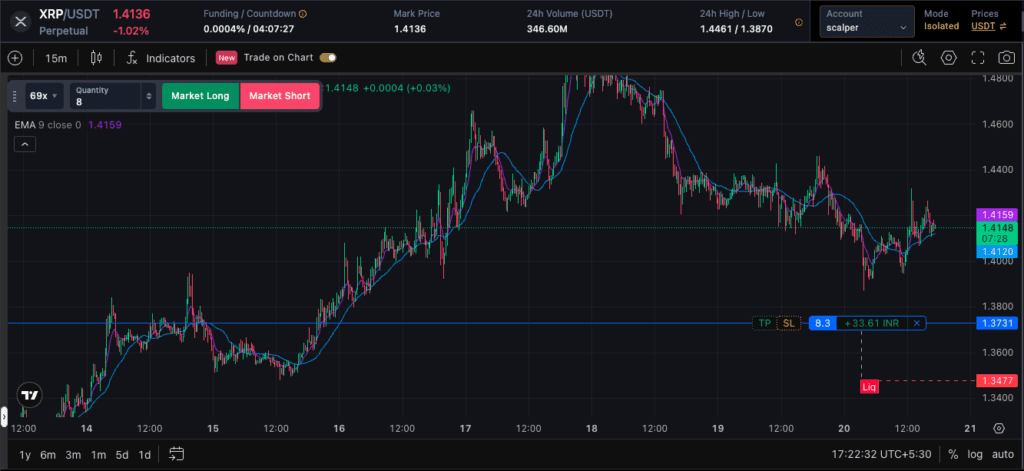The width and height of the screenshot is (1024, 471).
Task: Click the compare/add symbol plus icon
Action: pyautogui.click(x=15, y=58)
